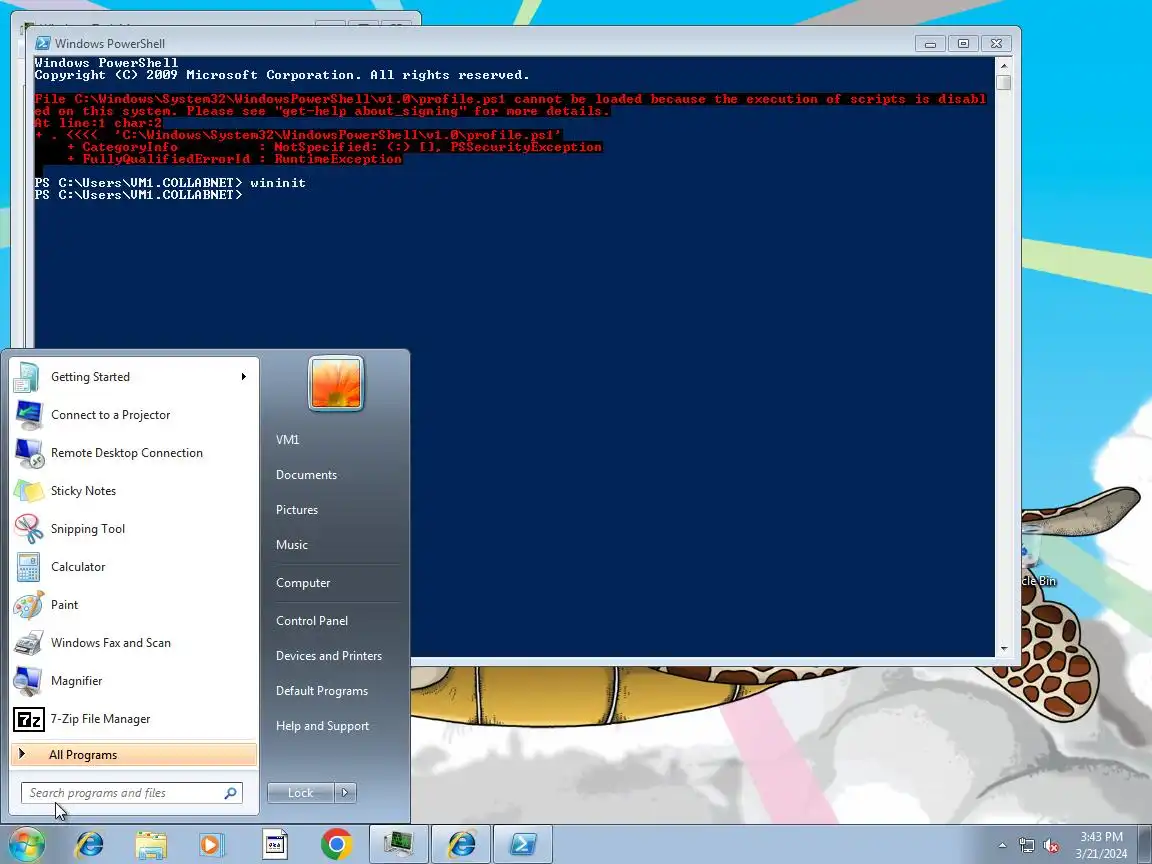Screen dimensions: 1152x864
Task: Open Windows Explorer folder taskbar icon
Action: coord(151,845)
